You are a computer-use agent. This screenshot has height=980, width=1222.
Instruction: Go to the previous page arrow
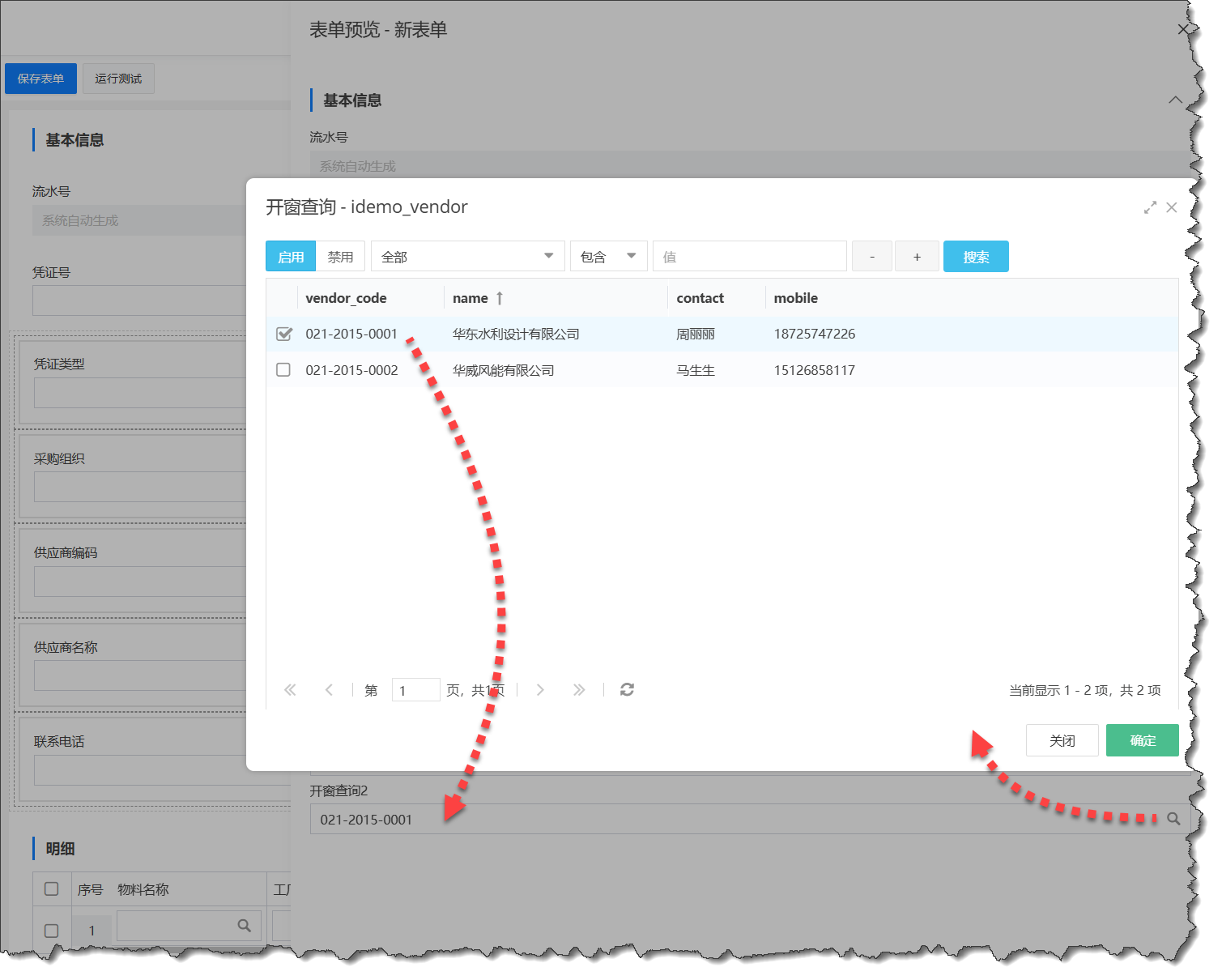point(329,690)
